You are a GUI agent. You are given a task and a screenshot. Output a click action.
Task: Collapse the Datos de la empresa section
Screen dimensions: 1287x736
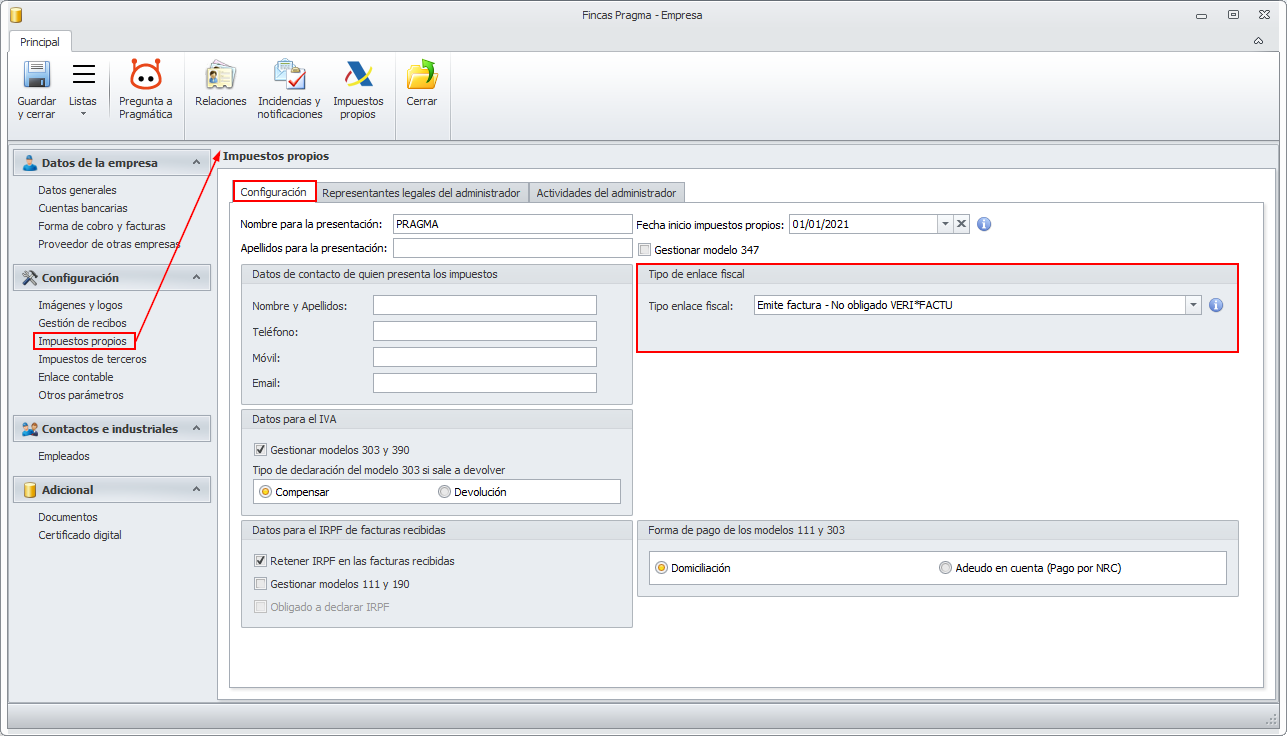(x=196, y=163)
